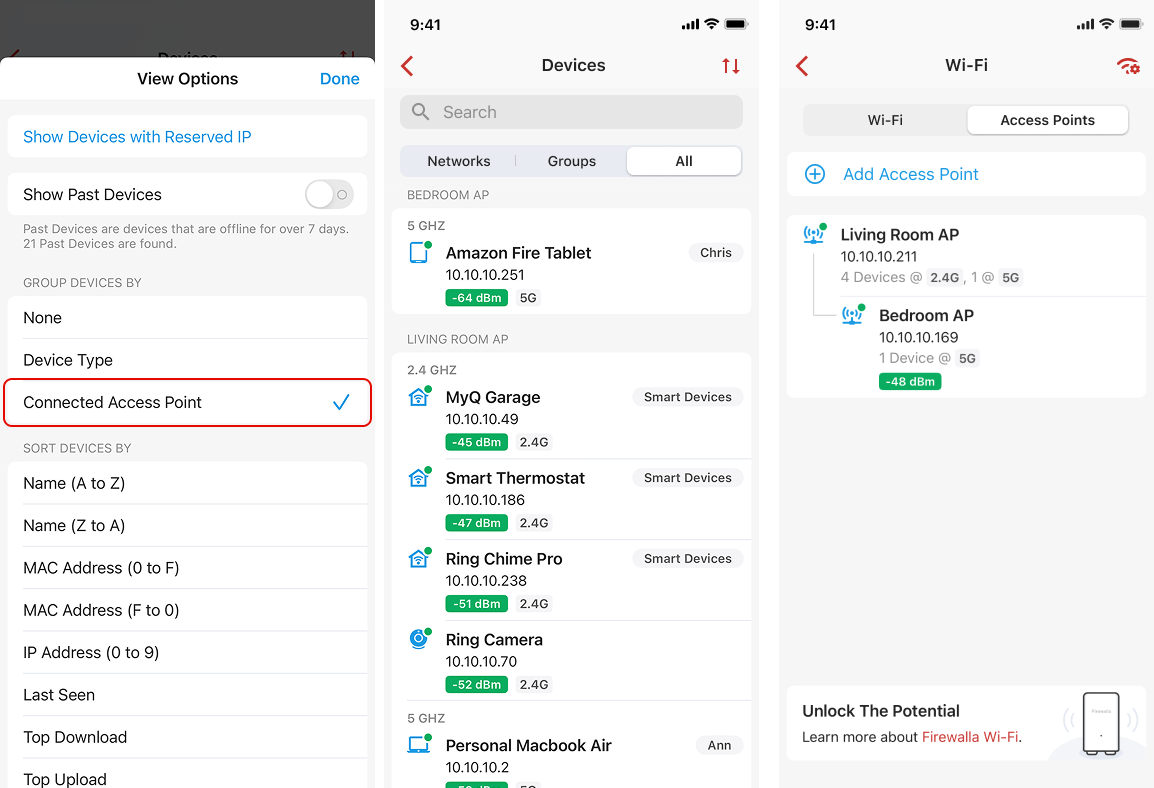The image size is (1154, 788).
Task: Toggle Show Past Devices switch
Action: (x=329, y=194)
